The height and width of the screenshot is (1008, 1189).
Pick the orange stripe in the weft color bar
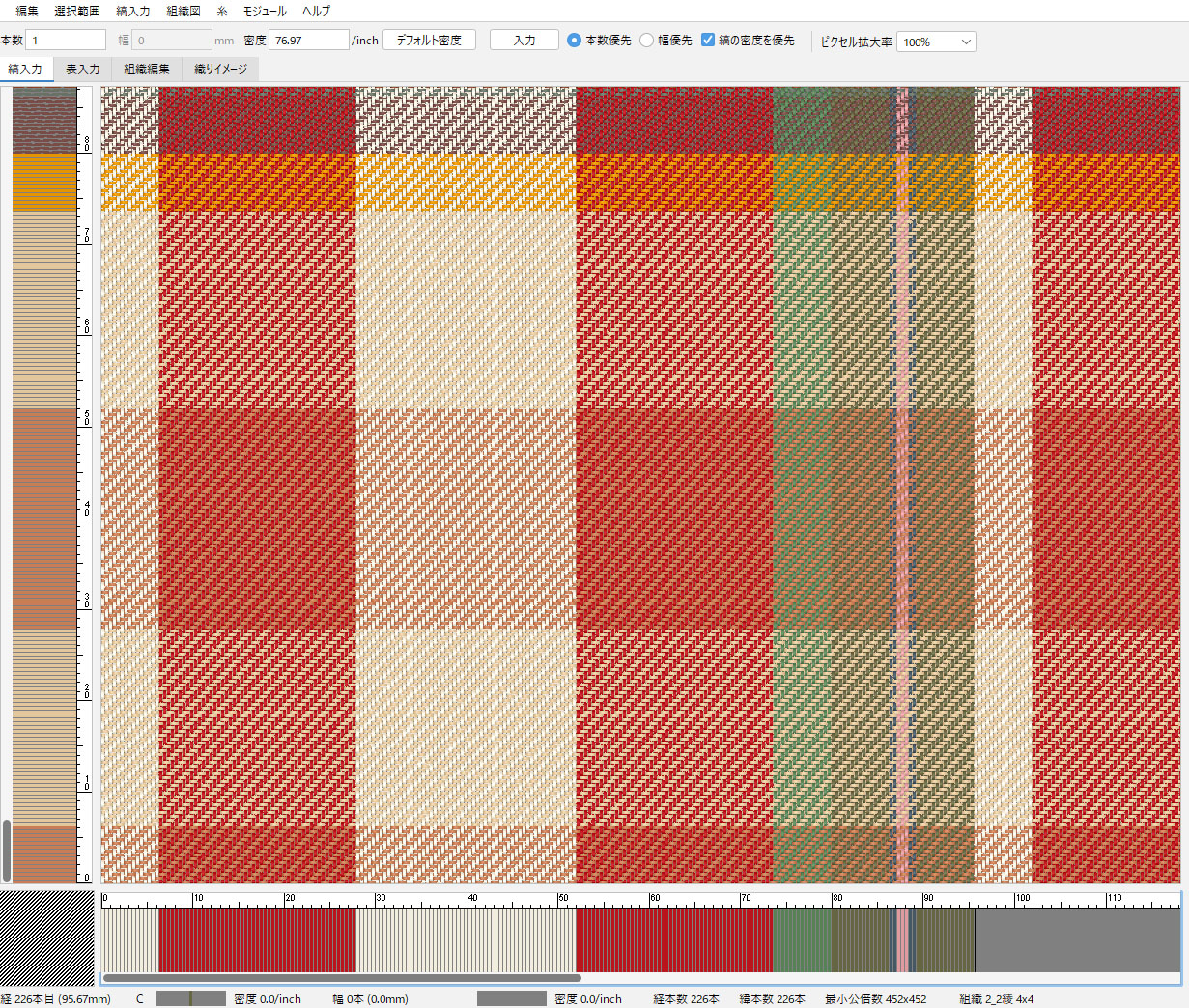(x=44, y=182)
